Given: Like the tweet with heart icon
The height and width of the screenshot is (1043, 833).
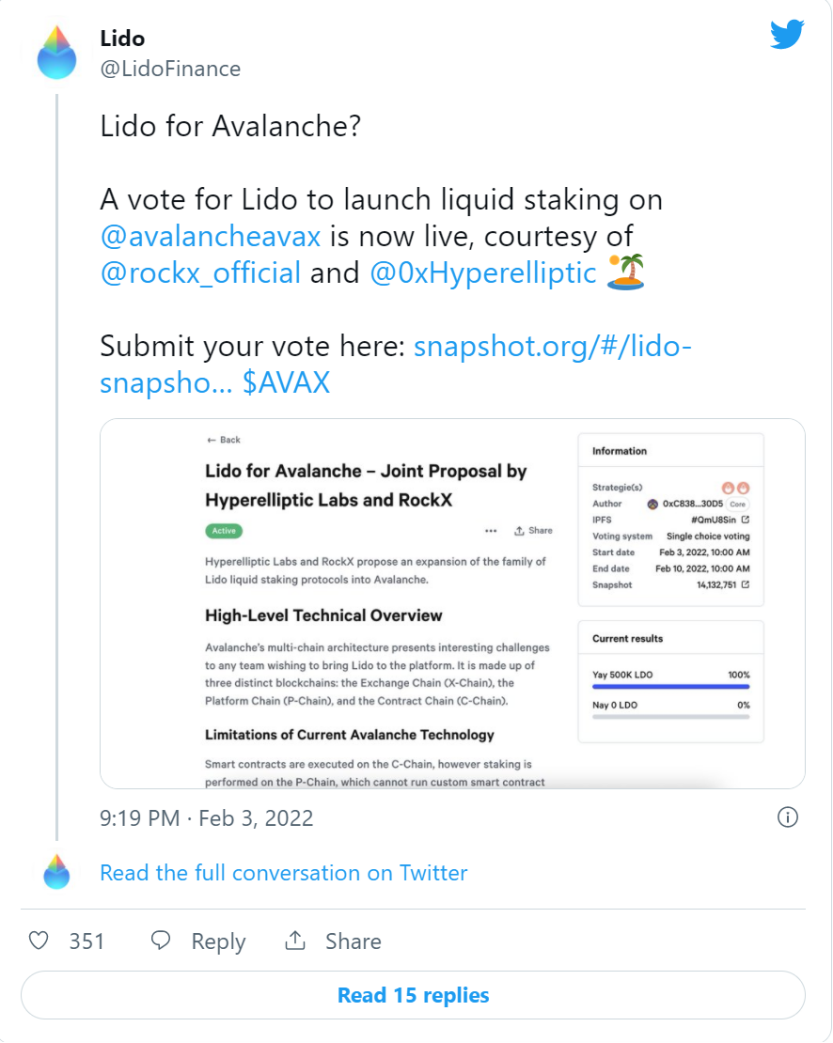Looking at the screenshot, I should (x=39, y=940).
